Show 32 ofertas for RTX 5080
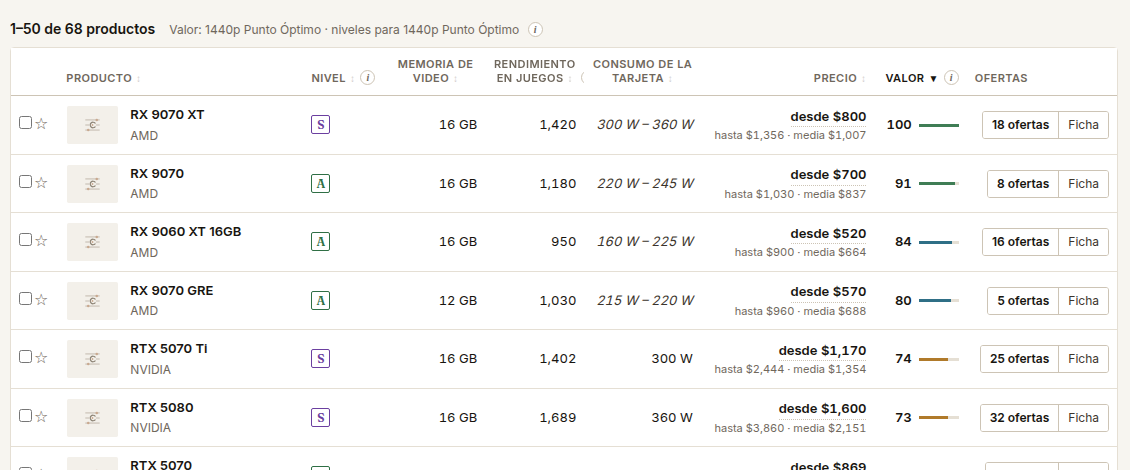This screenshot has height=470, width=1130. point(1020,417)
